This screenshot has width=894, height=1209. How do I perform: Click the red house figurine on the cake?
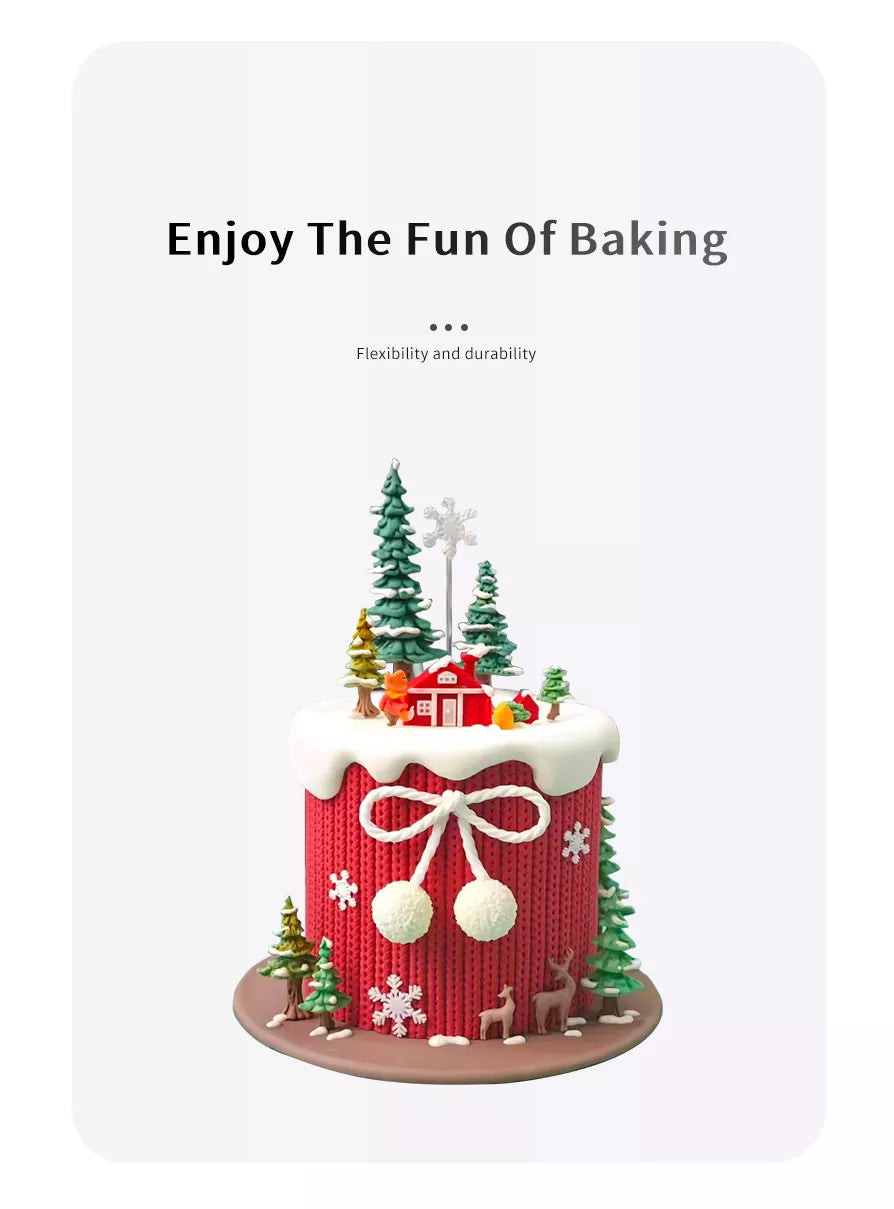(x=447, y=693)
